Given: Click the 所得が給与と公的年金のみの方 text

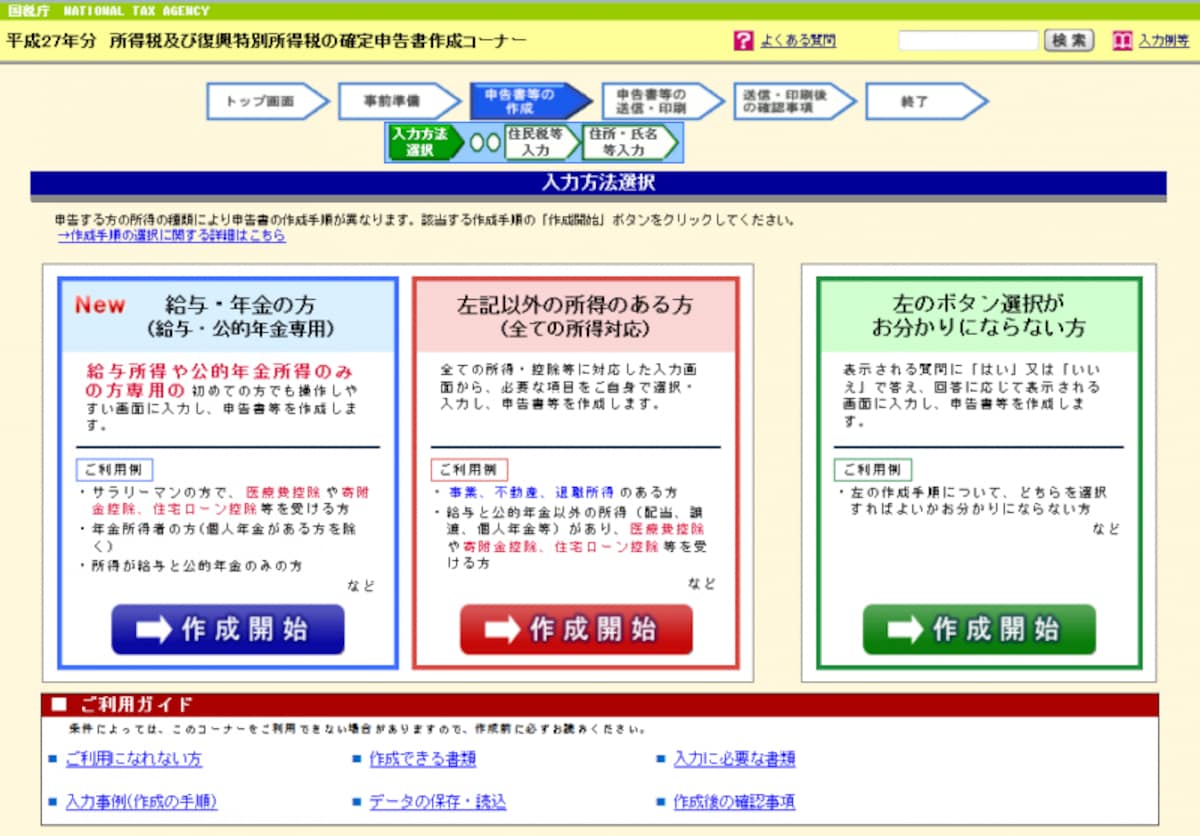Looking at the screenshot, I should 197,566.
